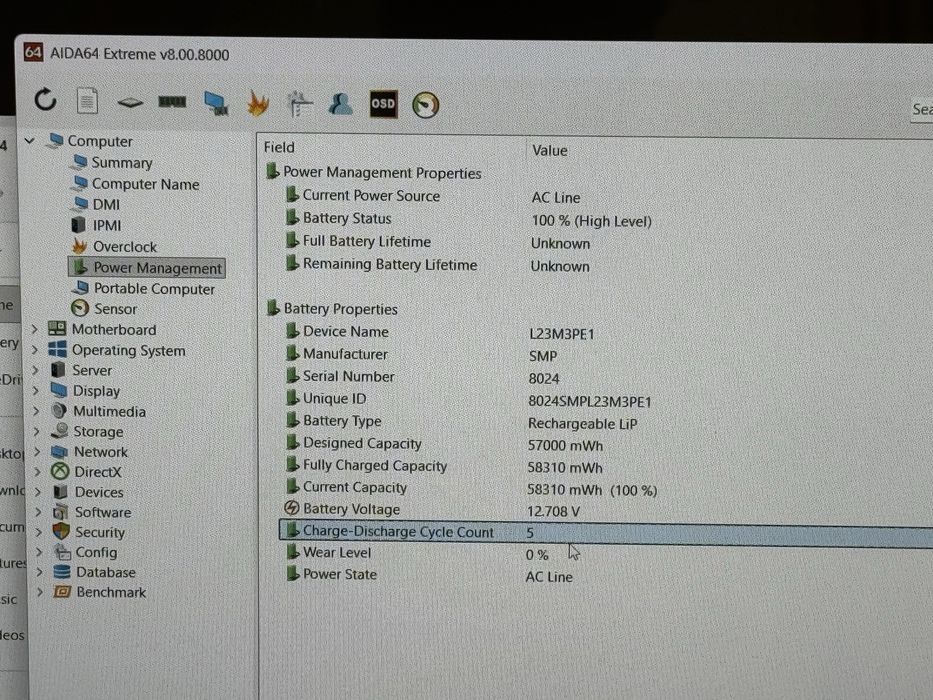Screen dimensions: 933x700
Task: Expand the Operating System node
Action: [35, 350]
